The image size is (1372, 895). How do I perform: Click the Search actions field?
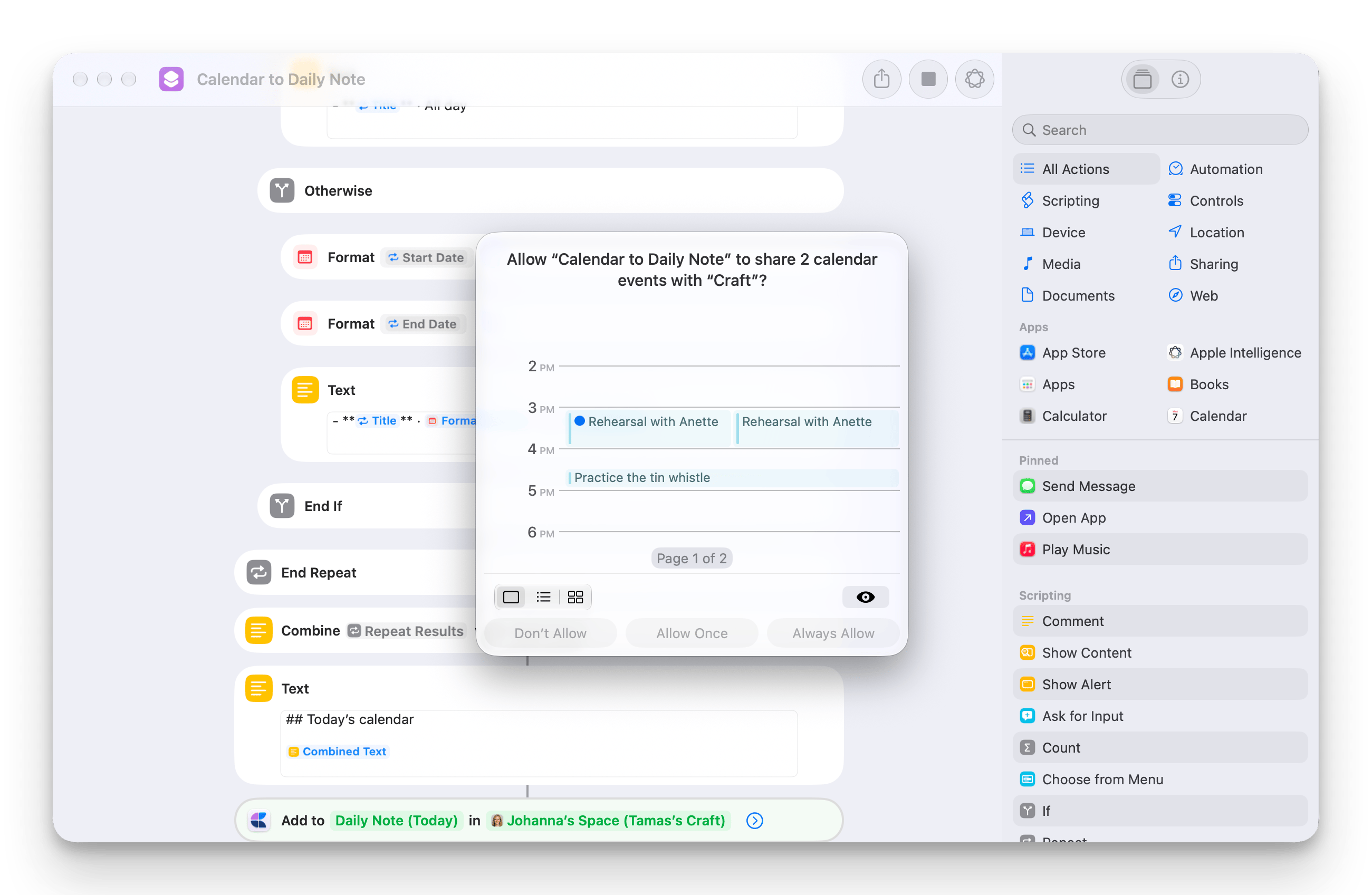pyautogui.click(x=1160, y=130)
